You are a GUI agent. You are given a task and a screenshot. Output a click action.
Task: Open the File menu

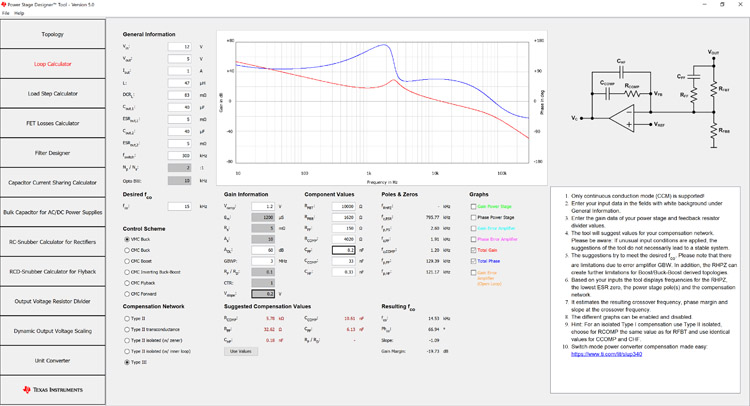(5, 13)
